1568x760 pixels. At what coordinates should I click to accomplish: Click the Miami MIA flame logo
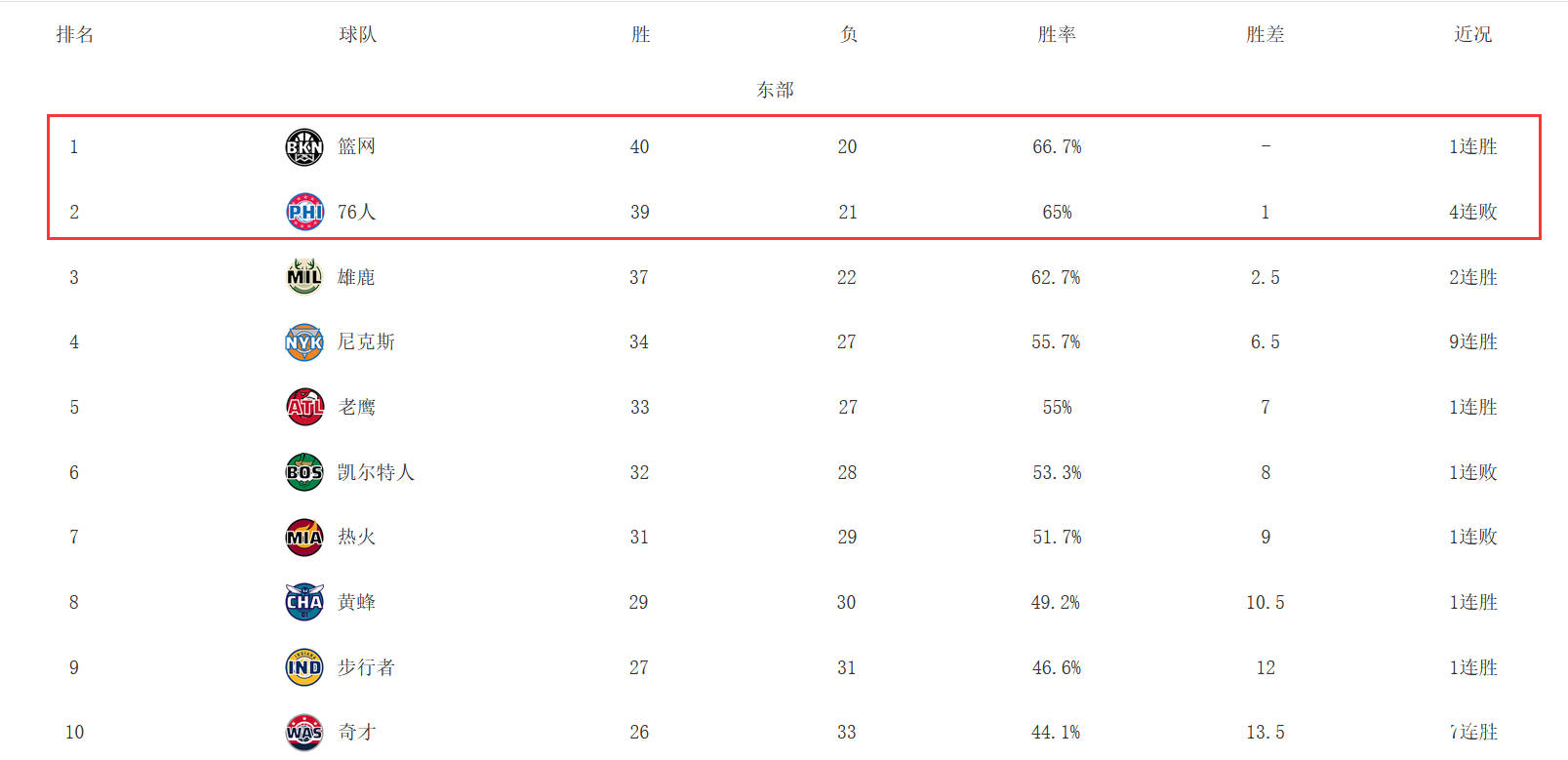coord(304,538)
